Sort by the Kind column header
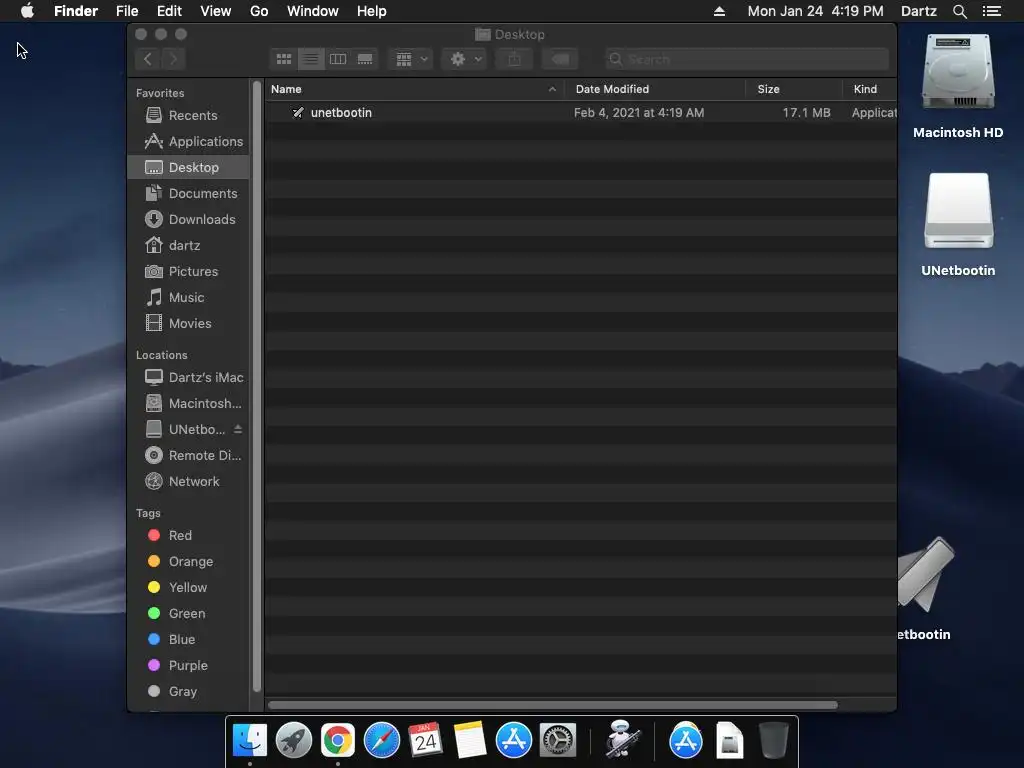Viewport: 1024px width, 768px height. (x=870, y=89)
